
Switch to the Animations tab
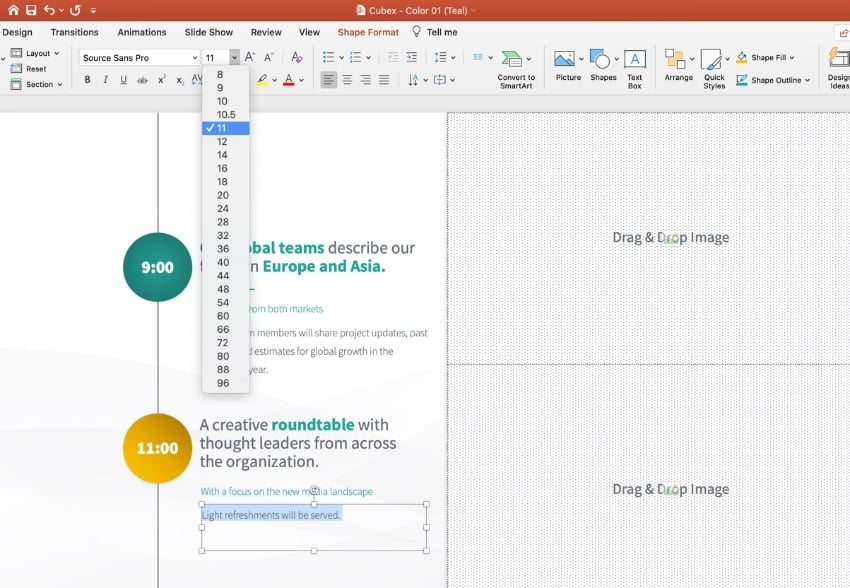142,32
